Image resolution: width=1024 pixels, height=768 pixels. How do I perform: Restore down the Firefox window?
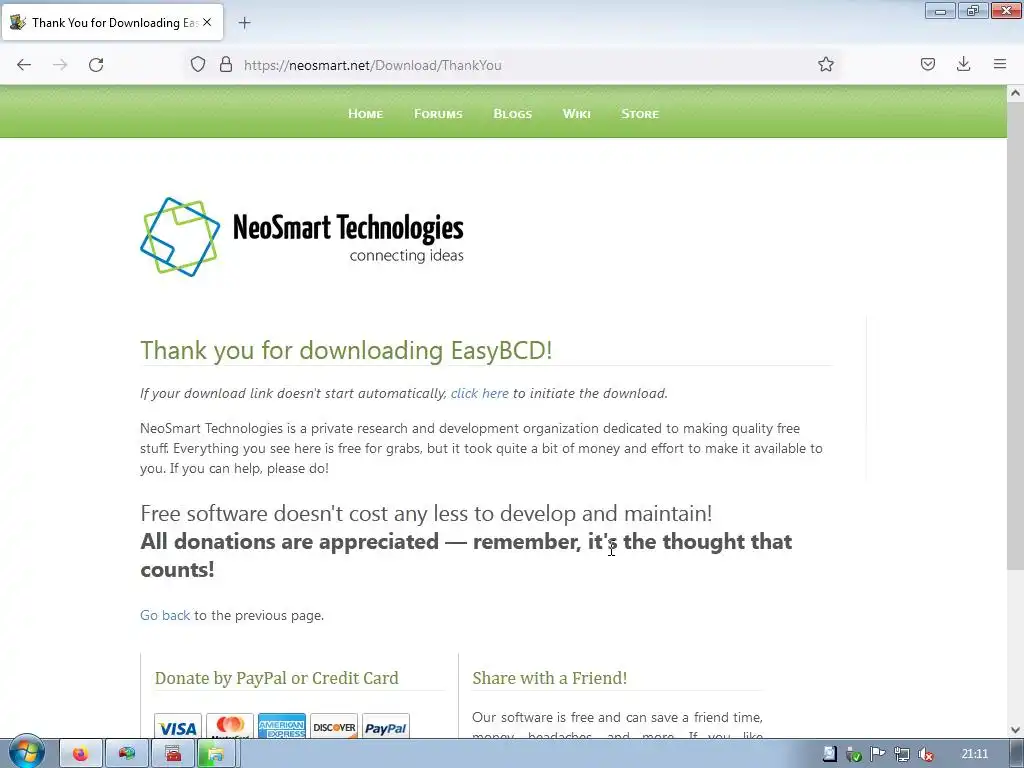[x=973, y=10]
